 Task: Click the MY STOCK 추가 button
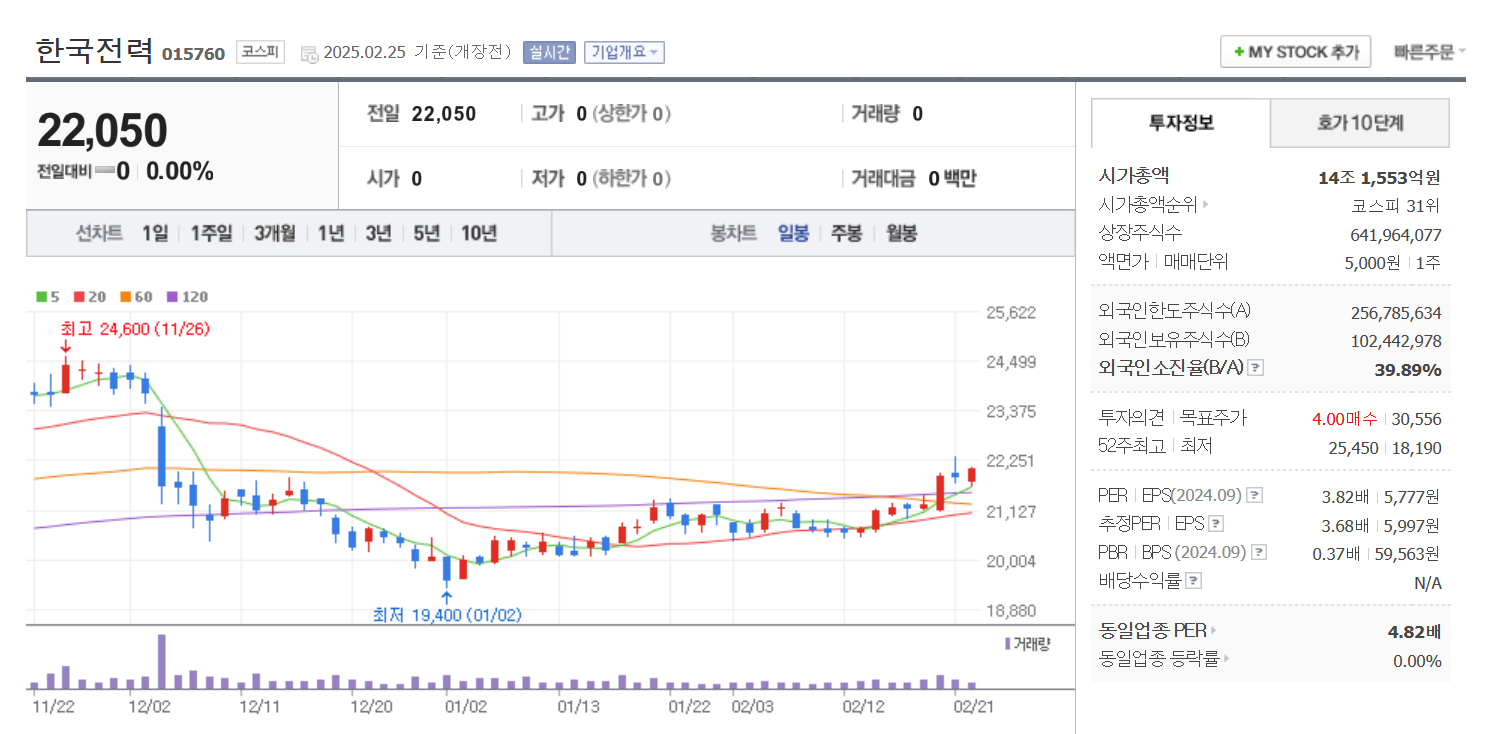coord(1296,51)
